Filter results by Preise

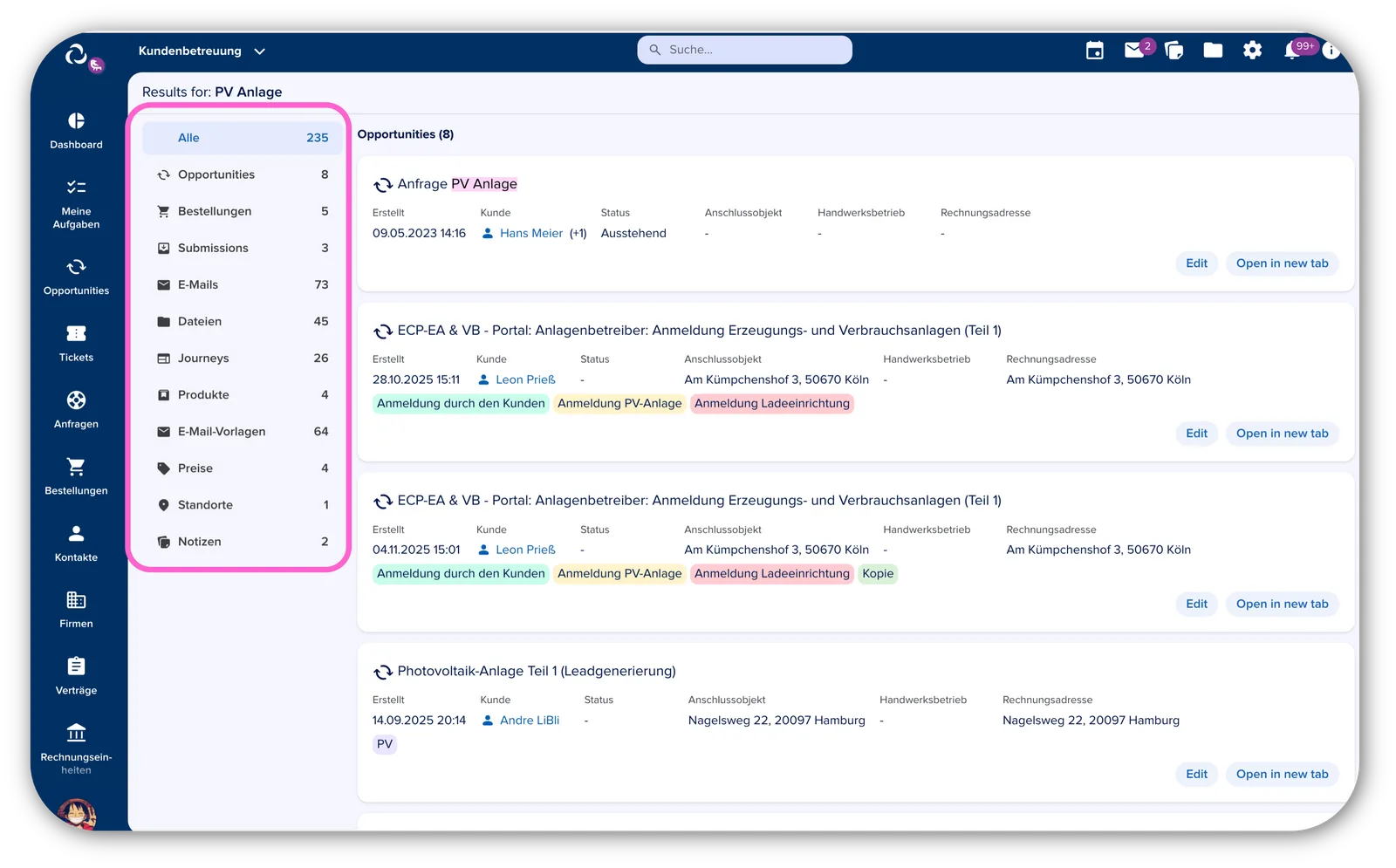coord(243,468)
